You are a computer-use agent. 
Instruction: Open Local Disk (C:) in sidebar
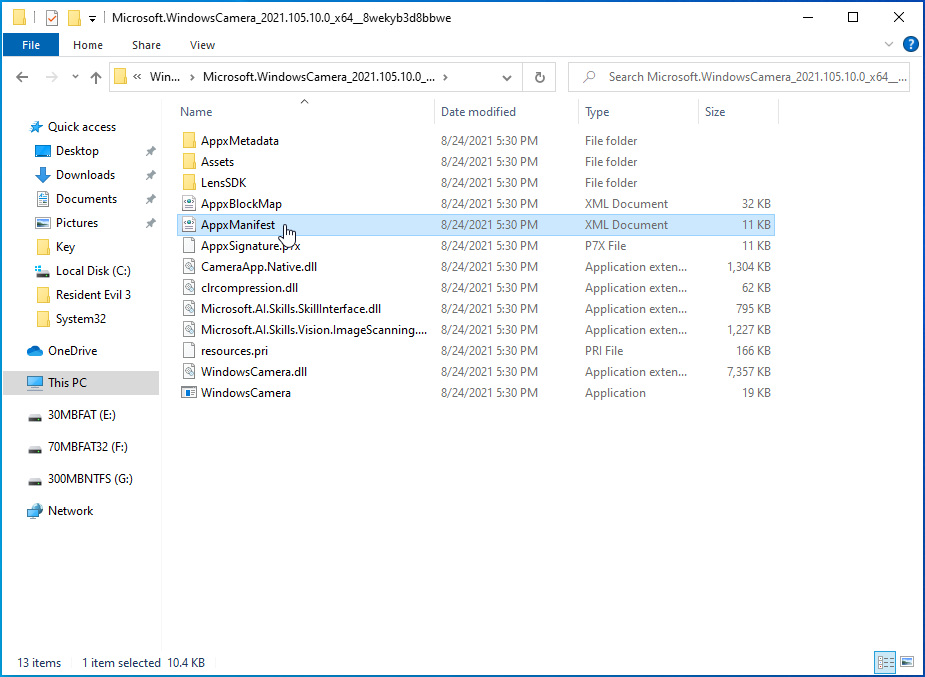pos(93,271)
